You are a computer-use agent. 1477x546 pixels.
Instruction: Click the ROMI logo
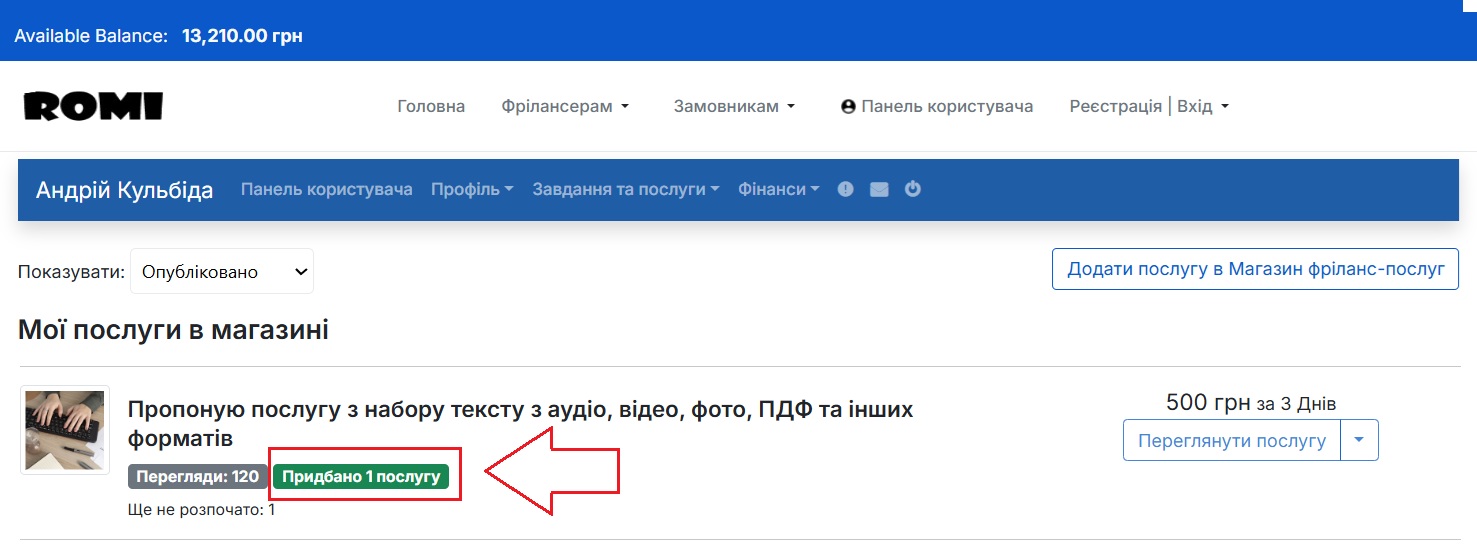coord(93,106)
